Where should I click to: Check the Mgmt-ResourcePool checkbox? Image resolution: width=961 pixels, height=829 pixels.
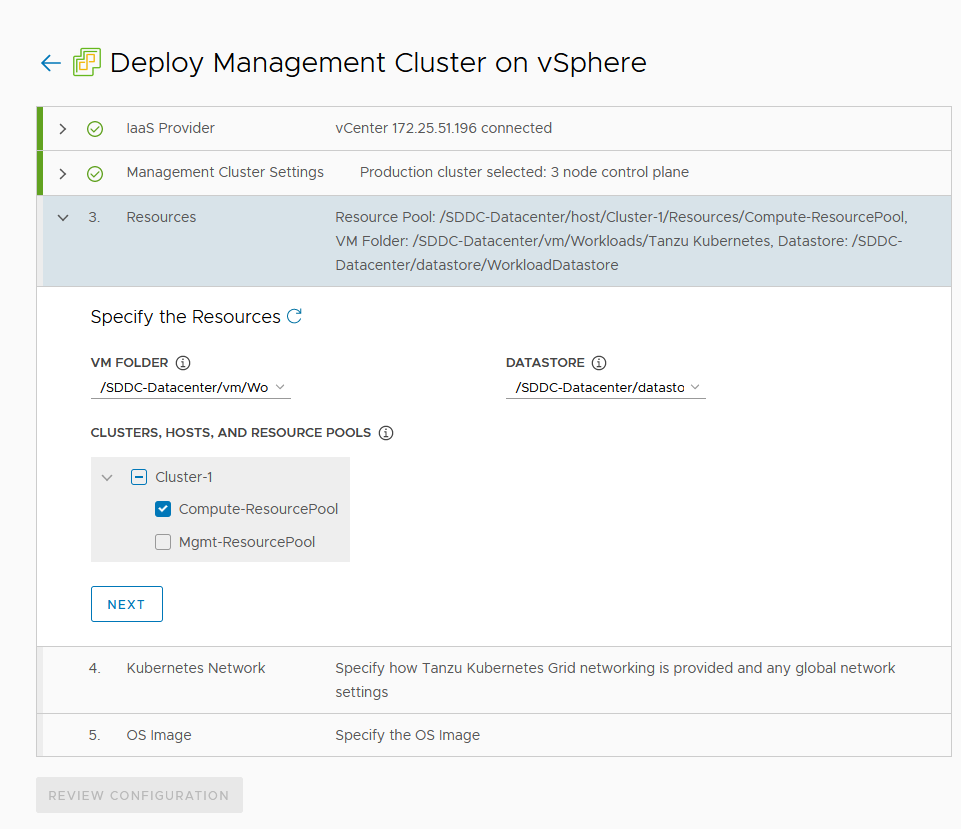(x=163, y=542)
